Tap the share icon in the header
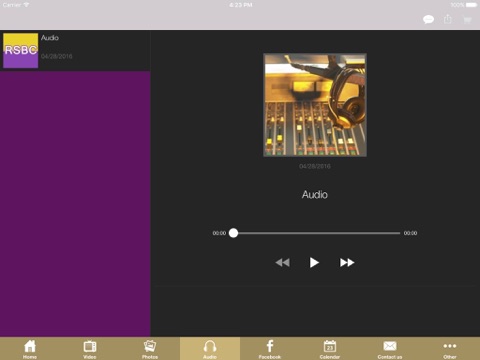Viewport: 480px width, 360px height. 448,19
